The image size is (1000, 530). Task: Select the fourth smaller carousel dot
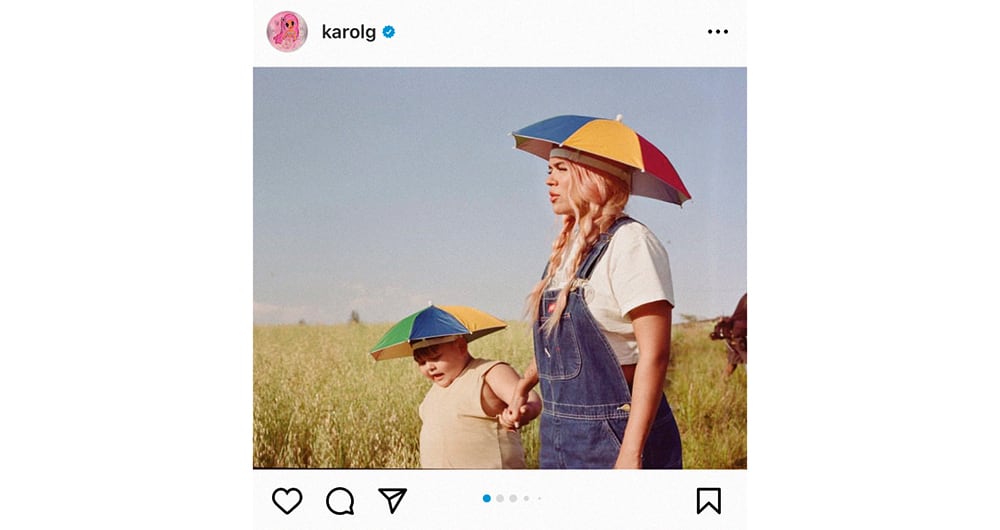pyautogui.click(x=526, y=498)
